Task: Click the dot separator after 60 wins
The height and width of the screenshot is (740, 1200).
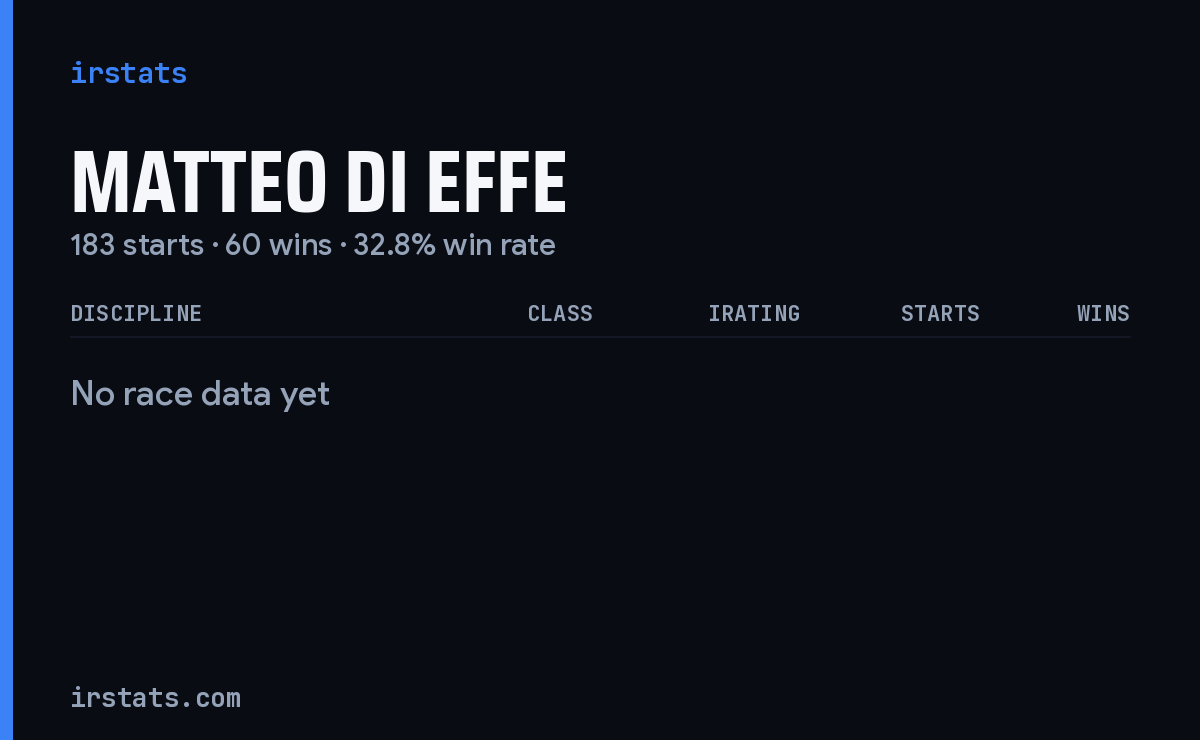Action: click(343, 246)
